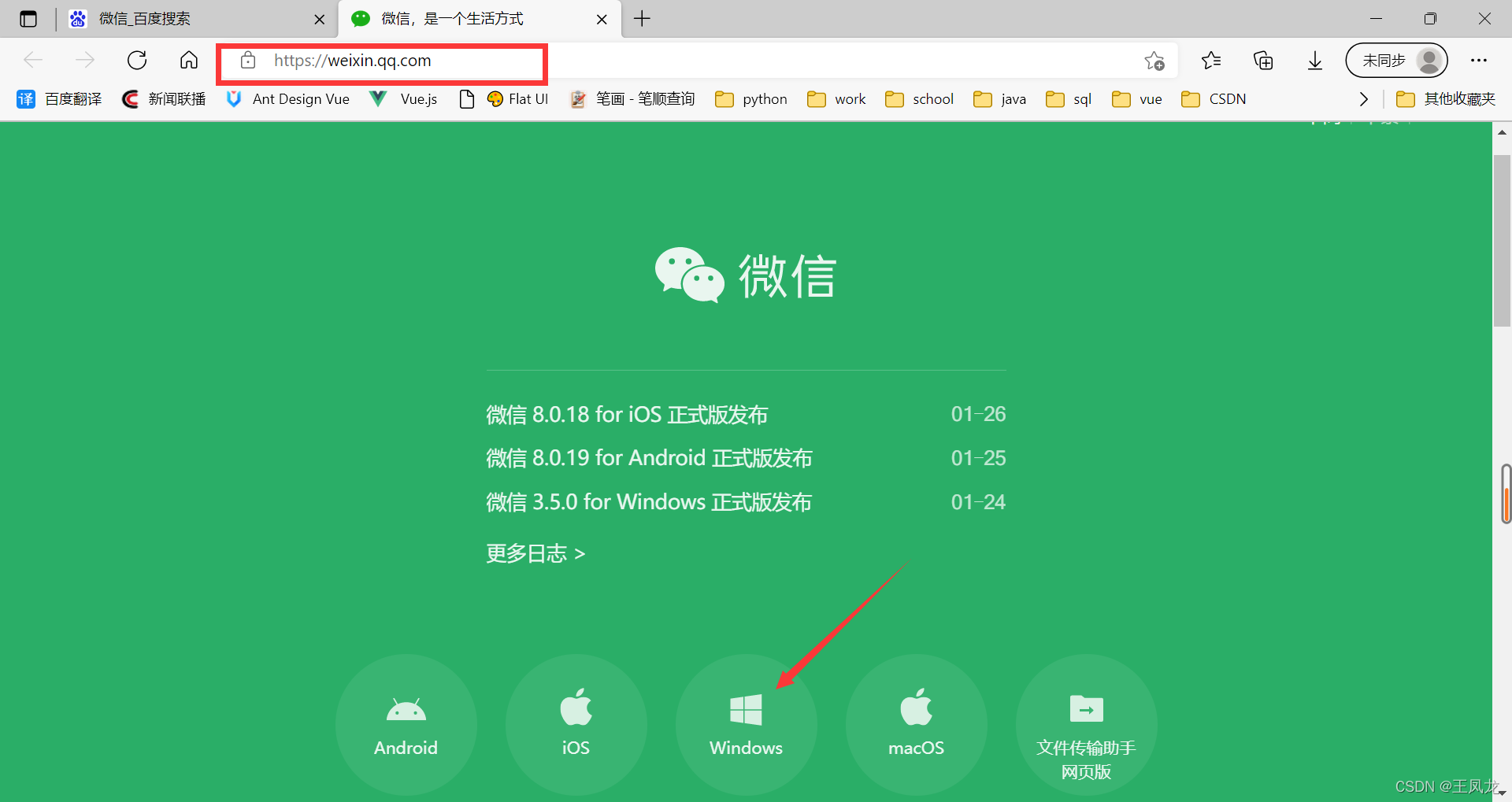Expand the CSDN bookmarks folder
The width and height of the screenshot is (1512, 802).
coord(1214,99)
